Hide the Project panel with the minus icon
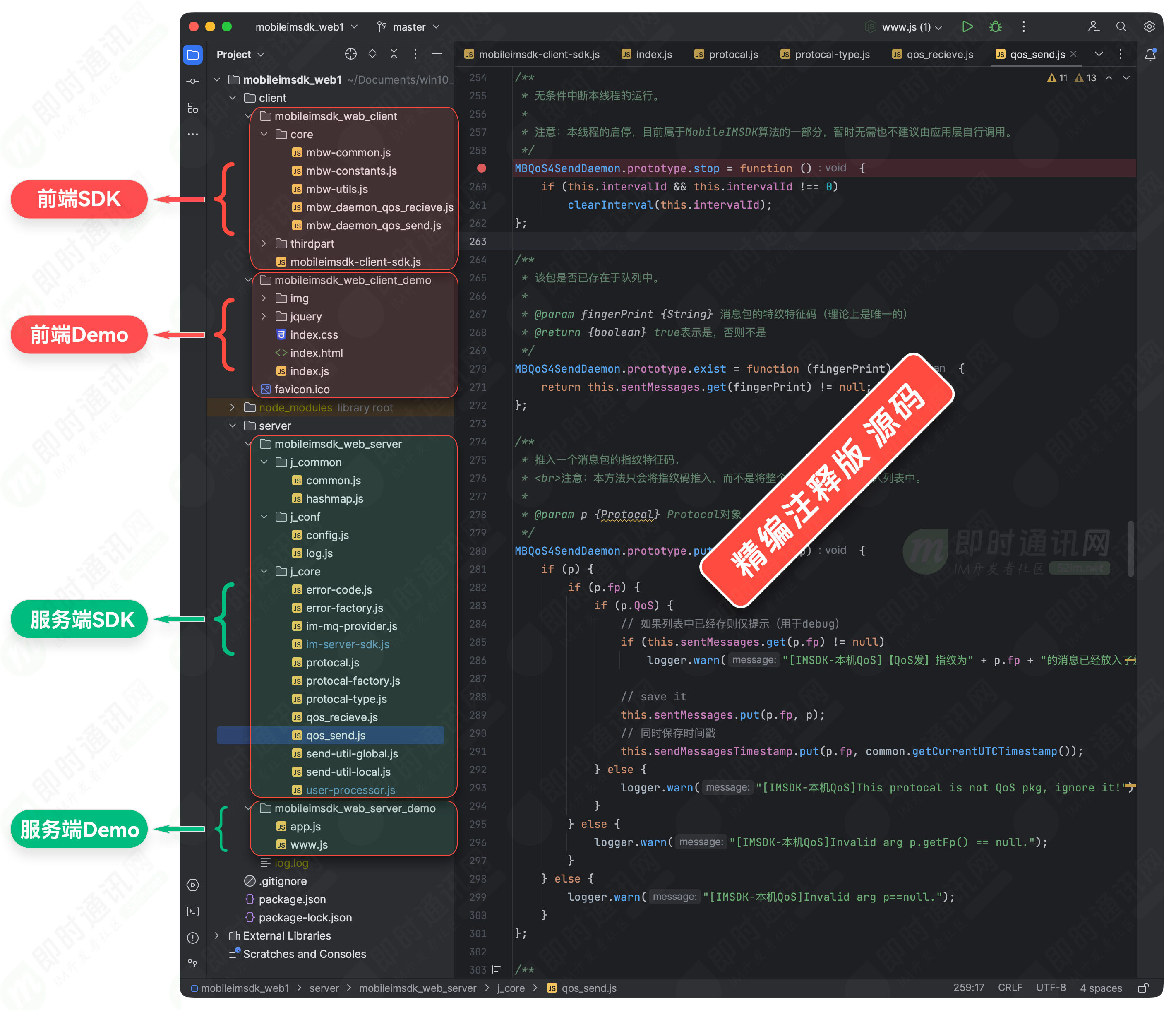 (437, 54)
